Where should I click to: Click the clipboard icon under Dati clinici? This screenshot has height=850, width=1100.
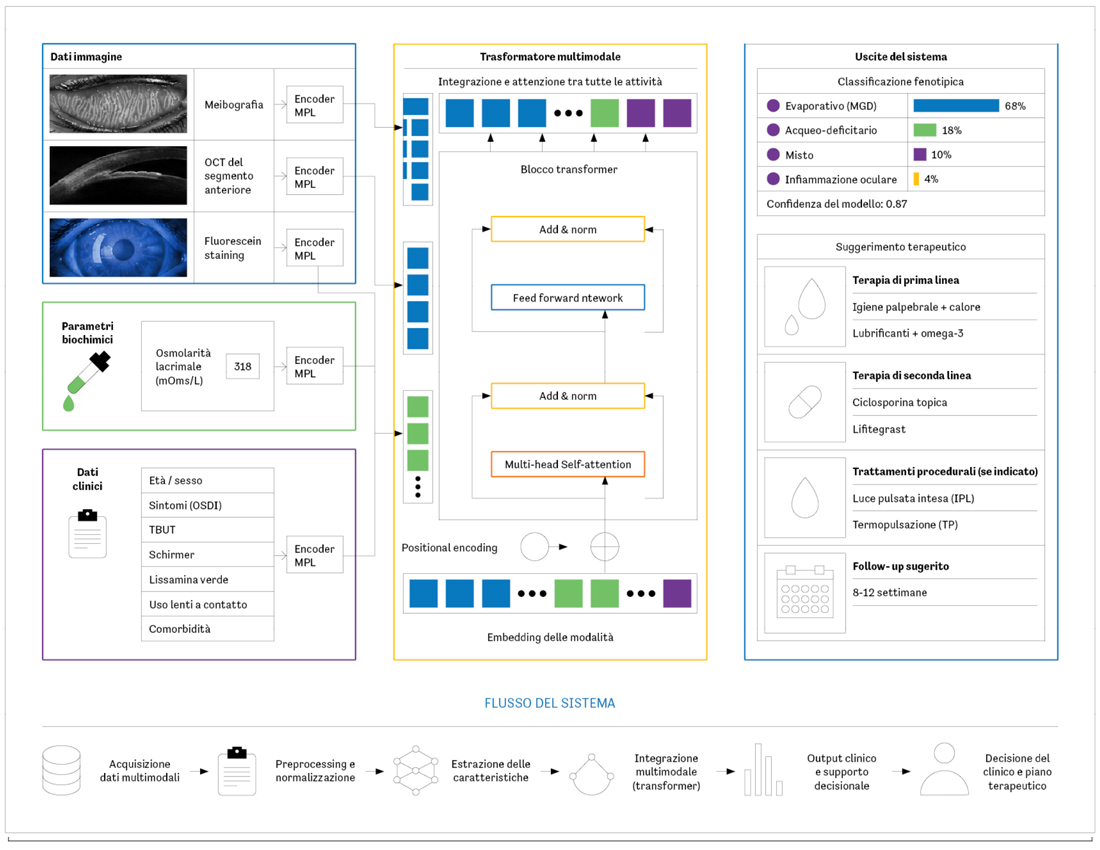pos(88,534)
